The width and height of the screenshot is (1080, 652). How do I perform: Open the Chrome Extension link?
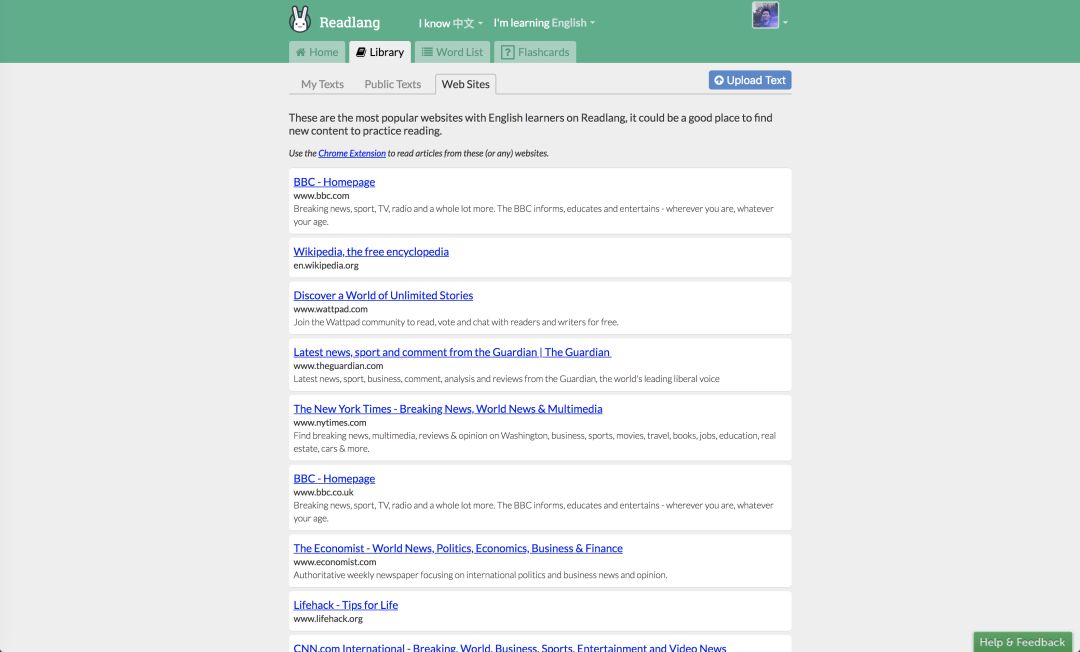pos(352,154)
